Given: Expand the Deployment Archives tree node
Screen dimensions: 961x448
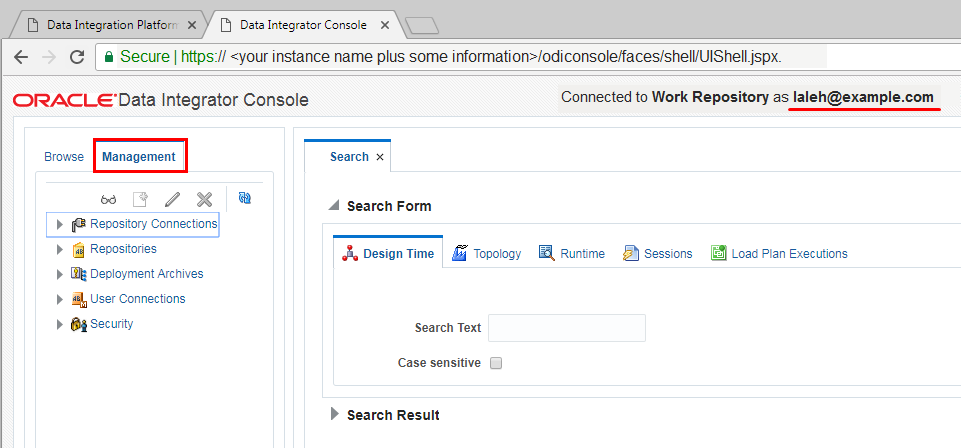Looking at the screenshot, I should click(x=60, y=274).
